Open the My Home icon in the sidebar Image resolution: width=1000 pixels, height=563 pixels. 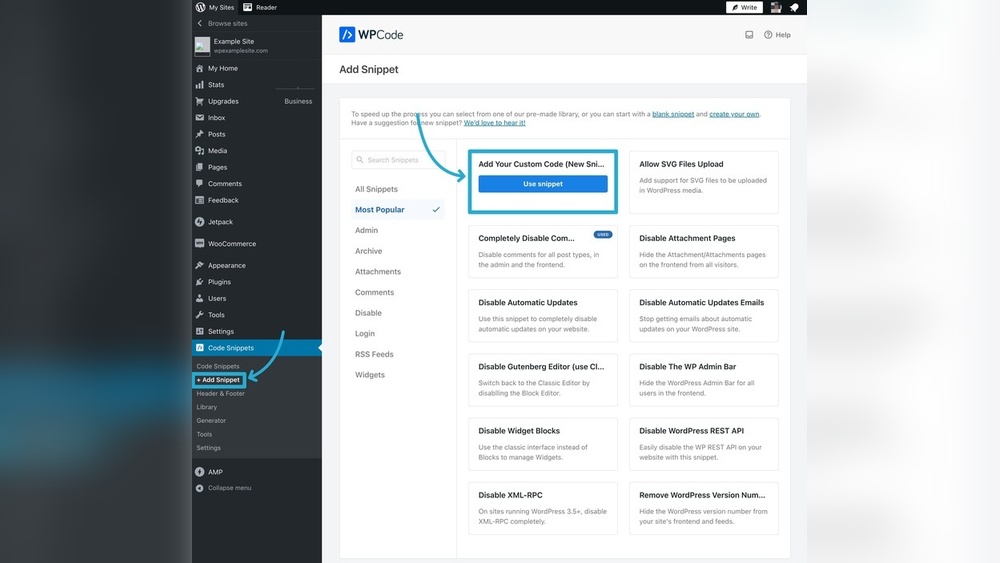[x=200, y=68]
